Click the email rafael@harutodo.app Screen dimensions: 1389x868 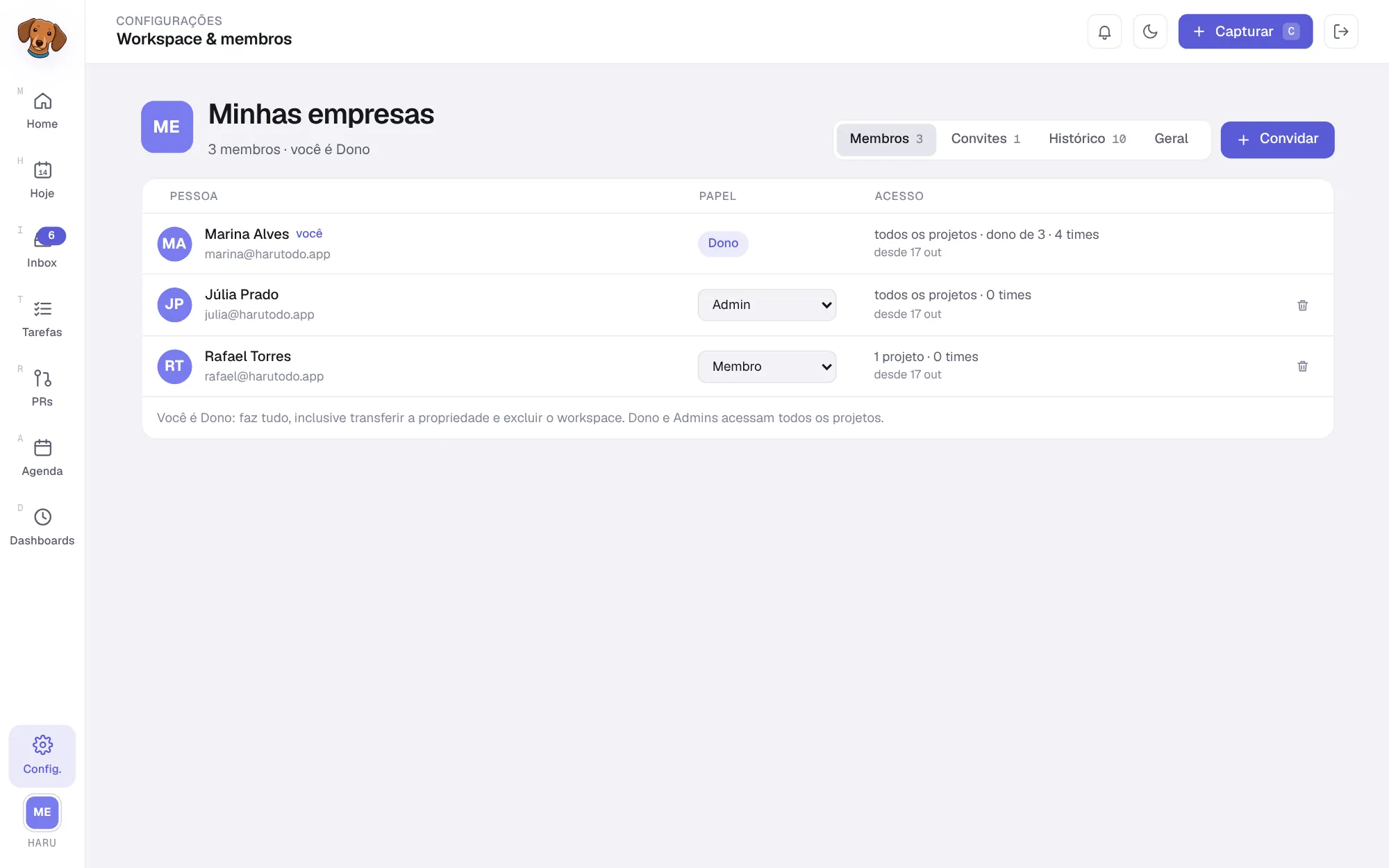(264, 376)
